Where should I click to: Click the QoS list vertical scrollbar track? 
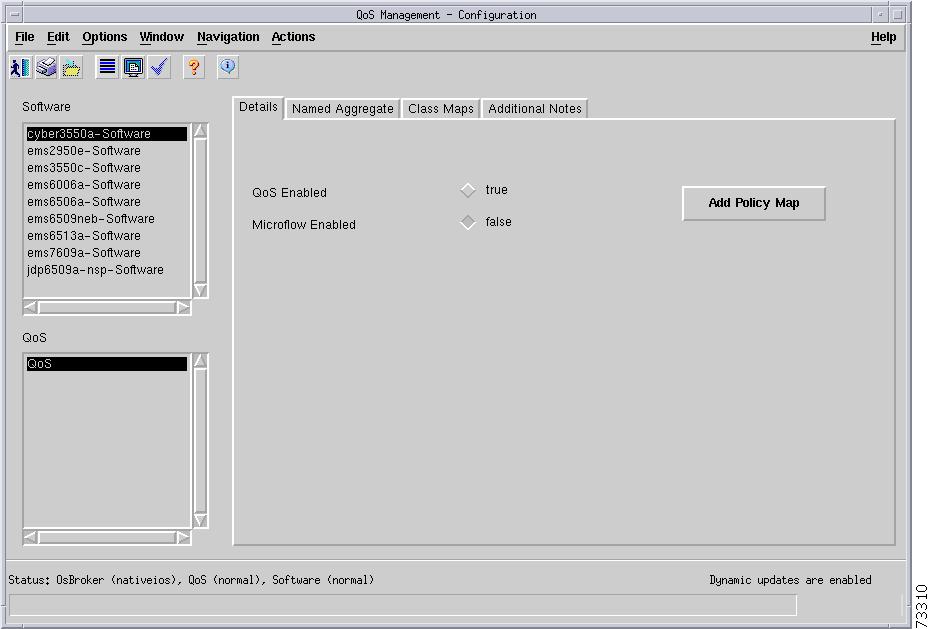click(x=200, y=440)
